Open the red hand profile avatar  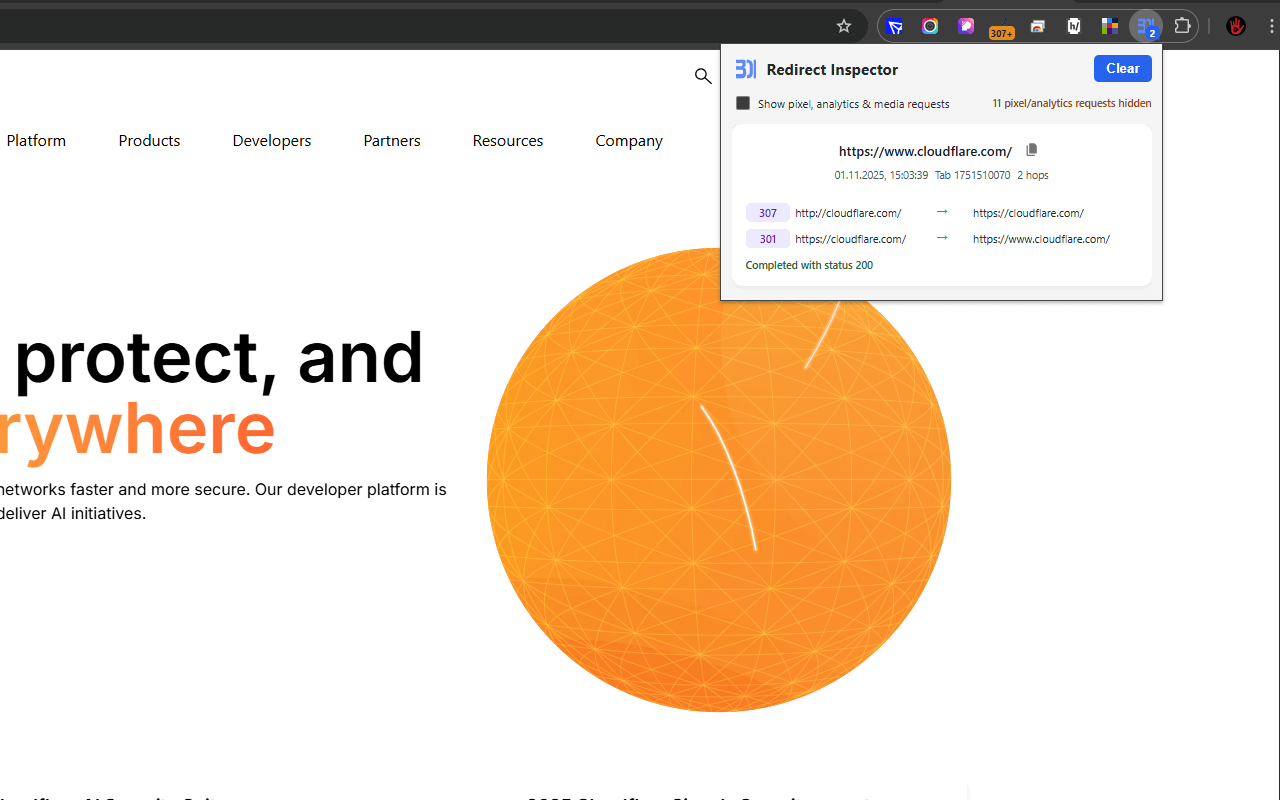(1236, 26)
